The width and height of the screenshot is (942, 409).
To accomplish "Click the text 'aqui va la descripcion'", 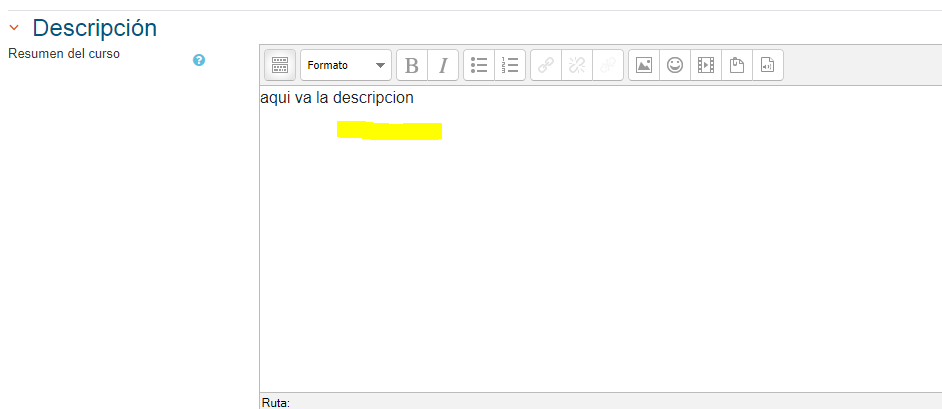I will click(337, 97).
